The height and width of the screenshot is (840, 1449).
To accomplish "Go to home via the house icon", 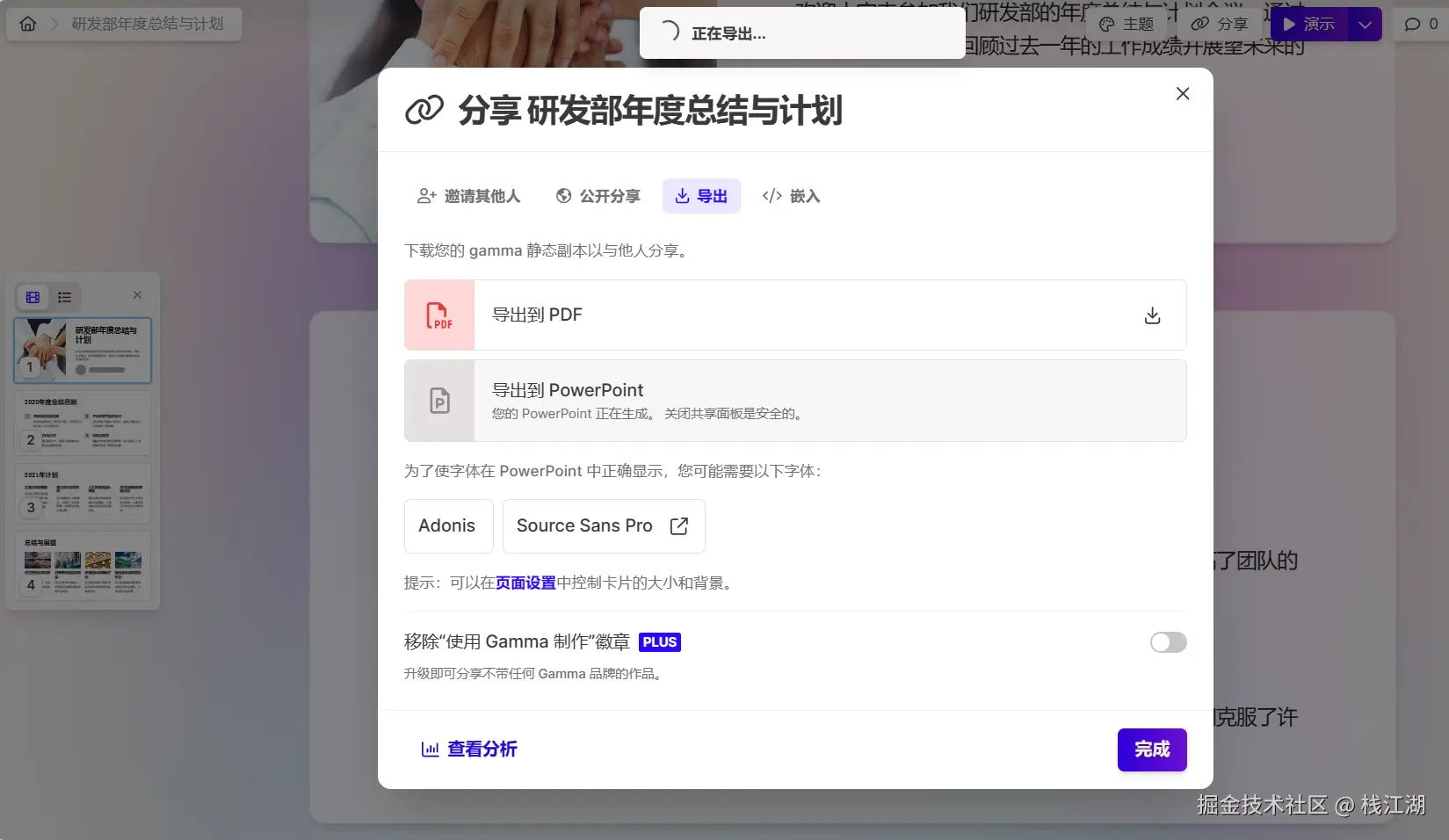I will click(x=28, y=24).
